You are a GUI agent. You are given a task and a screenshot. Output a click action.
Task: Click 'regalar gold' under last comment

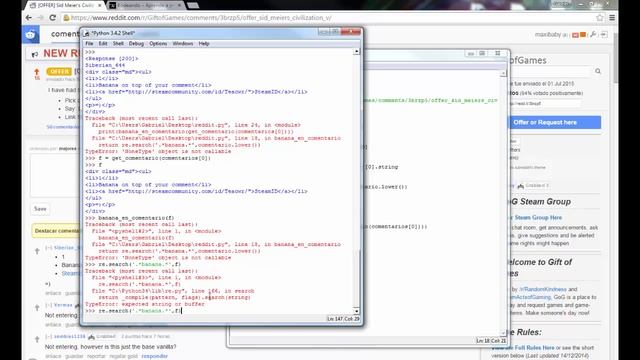pyautogui.click(x=124, y=356)
